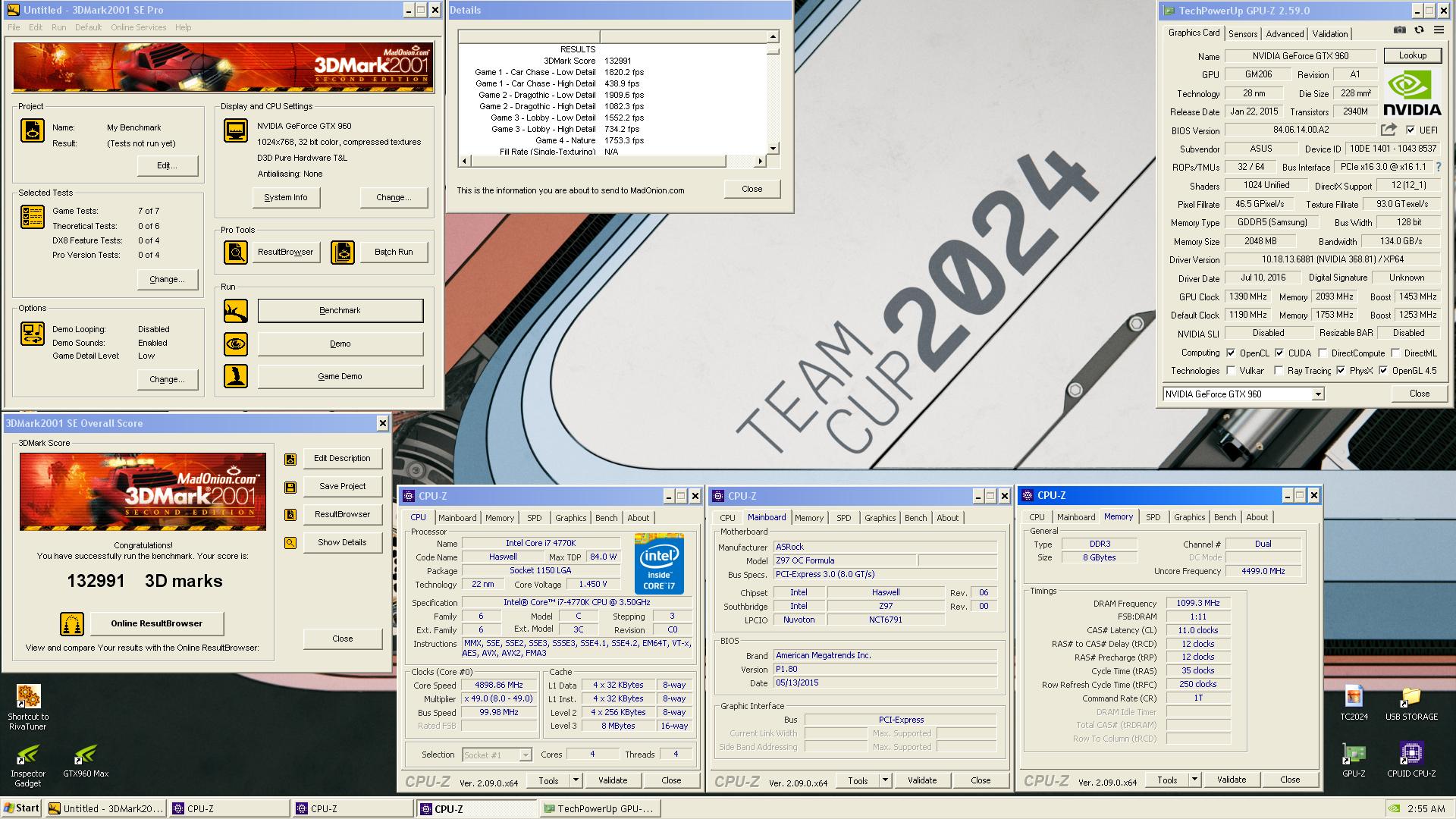
Task: Click the ResultBrowser icon in Overall Score window
Action: (x=290, y=515)
